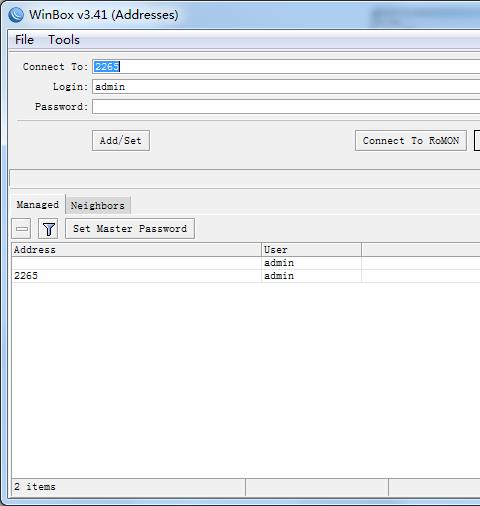Click Set Master Password button
This screenshot has height=506, width=480.
click(x=130, y=229)
